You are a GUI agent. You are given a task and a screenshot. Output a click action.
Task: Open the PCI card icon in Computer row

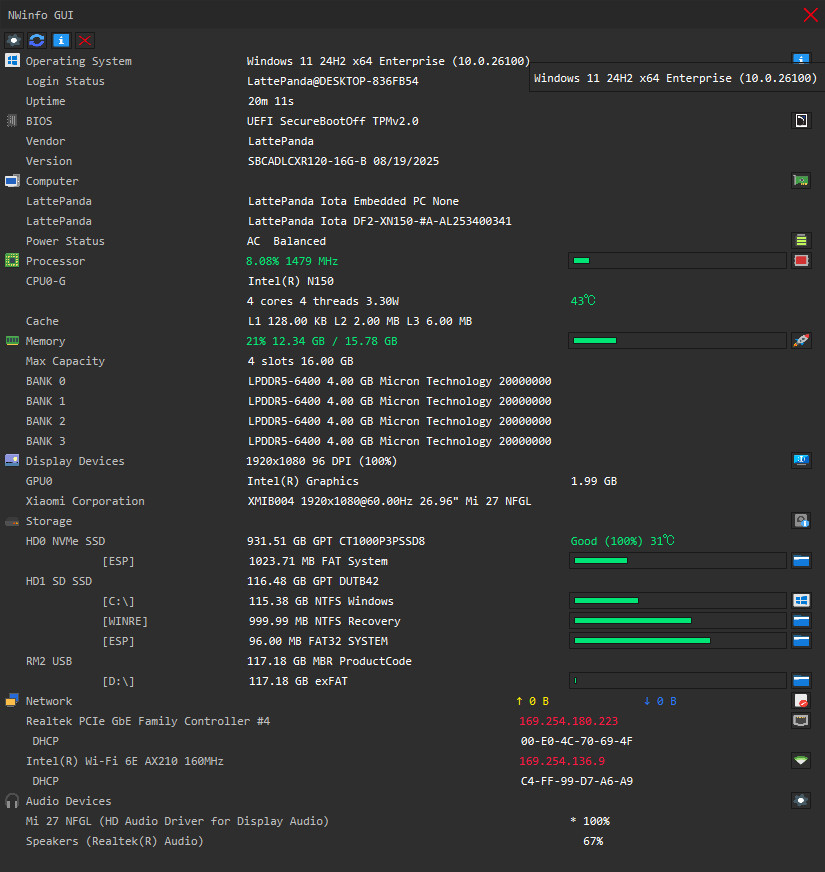pyautogui.click(x=801, y=181)
